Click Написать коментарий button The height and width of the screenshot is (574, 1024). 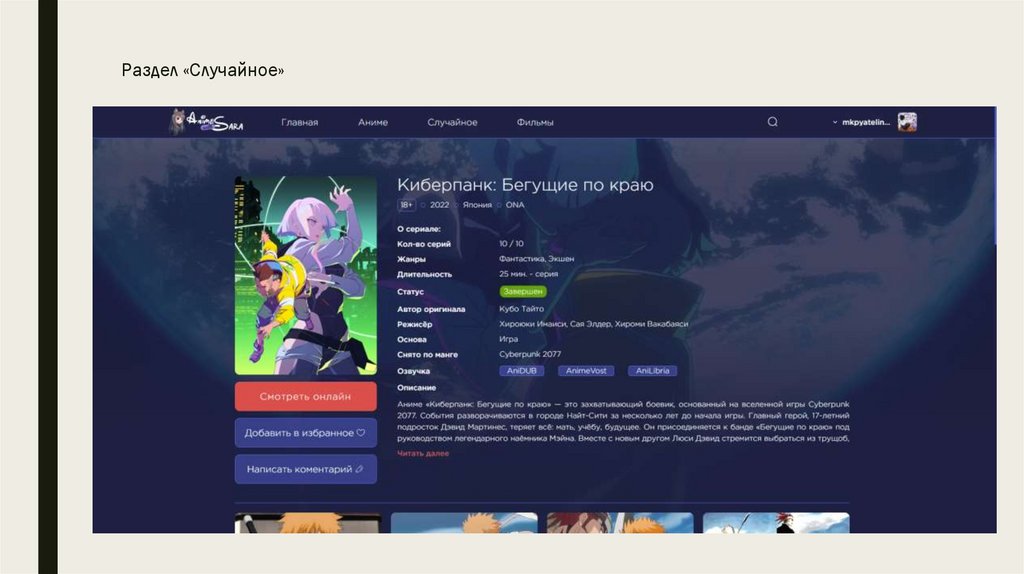click(306, 469)
